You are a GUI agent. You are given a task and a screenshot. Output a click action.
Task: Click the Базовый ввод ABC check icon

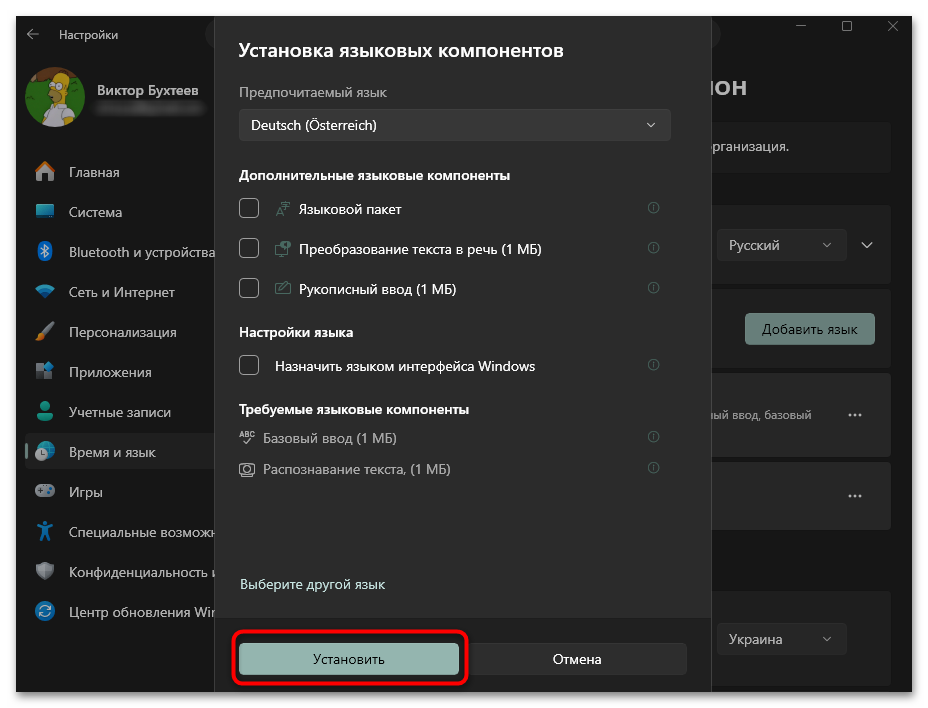[247, 437]
